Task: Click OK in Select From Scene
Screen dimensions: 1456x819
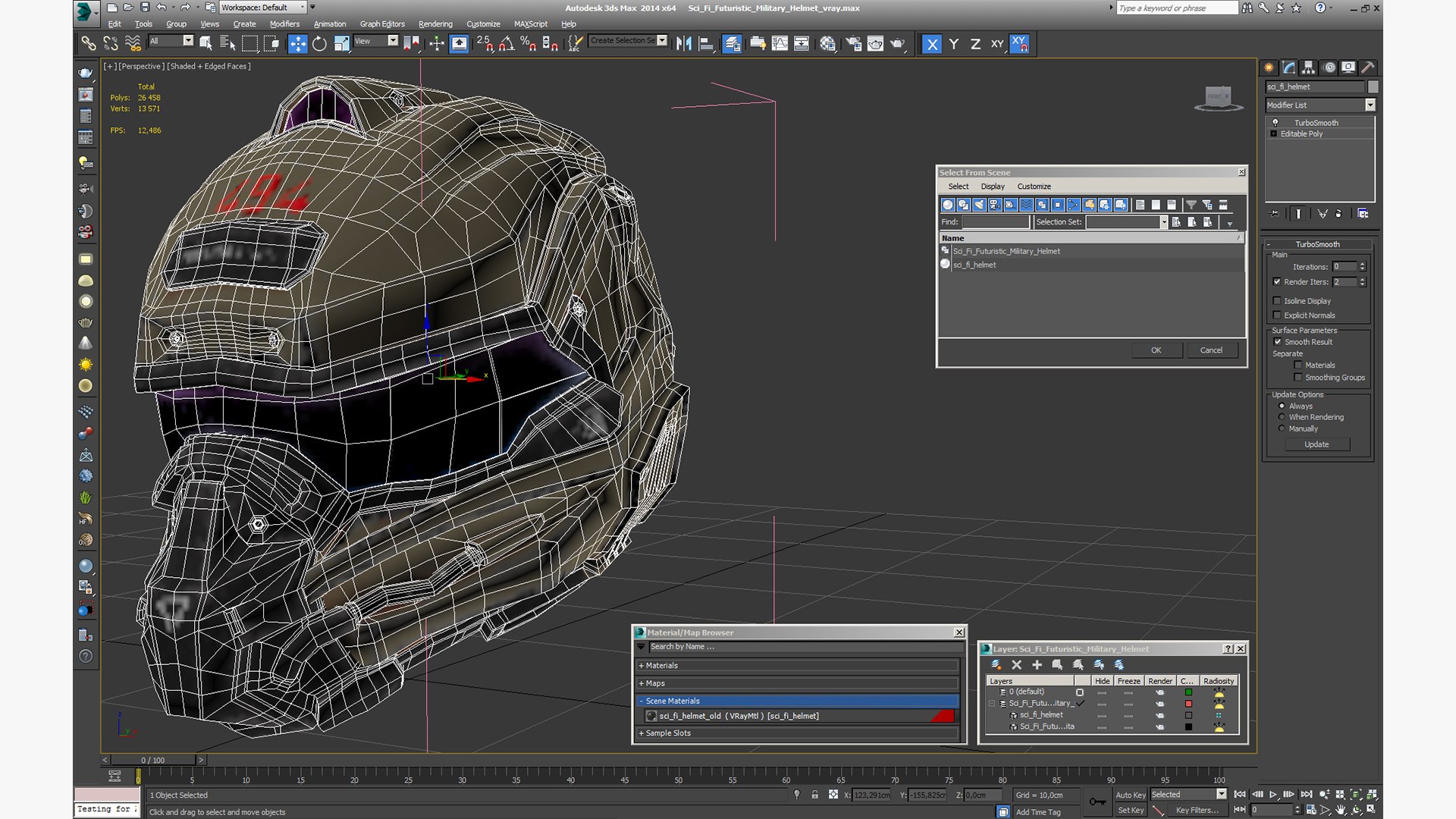Action: point(1156,350)
